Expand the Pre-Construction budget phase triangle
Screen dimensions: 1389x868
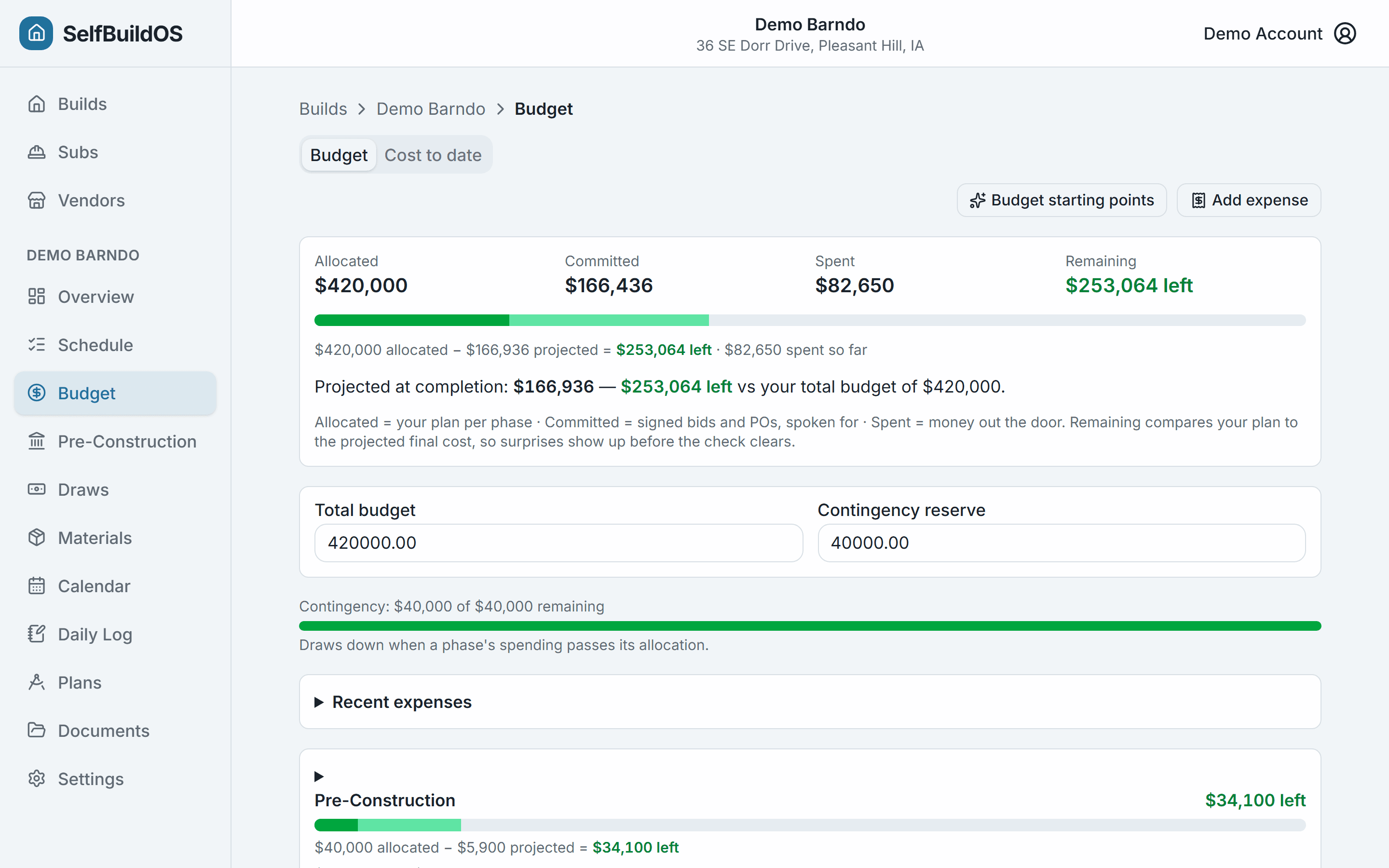[319, 777]
